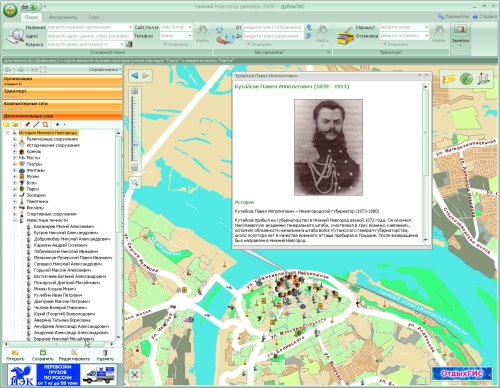Open the Сайт/почта dropdown arrow

[190, 27]
